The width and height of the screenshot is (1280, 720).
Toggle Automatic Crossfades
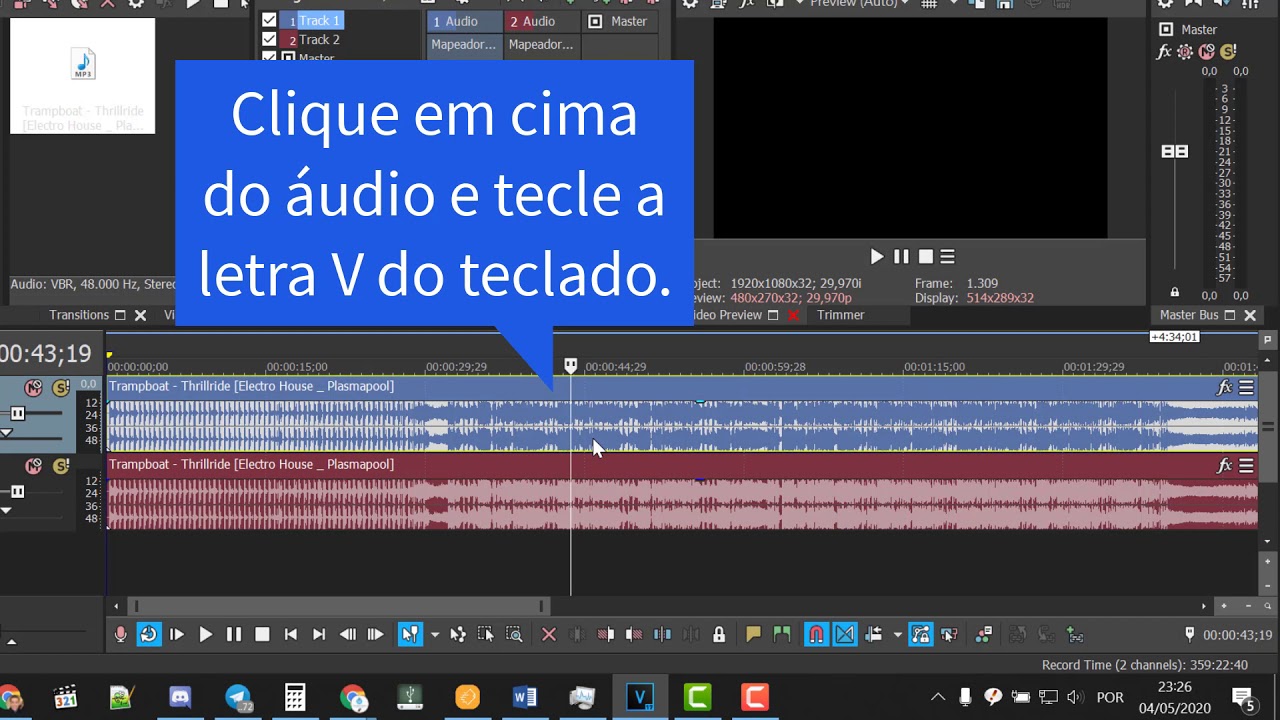coord(845,634)
